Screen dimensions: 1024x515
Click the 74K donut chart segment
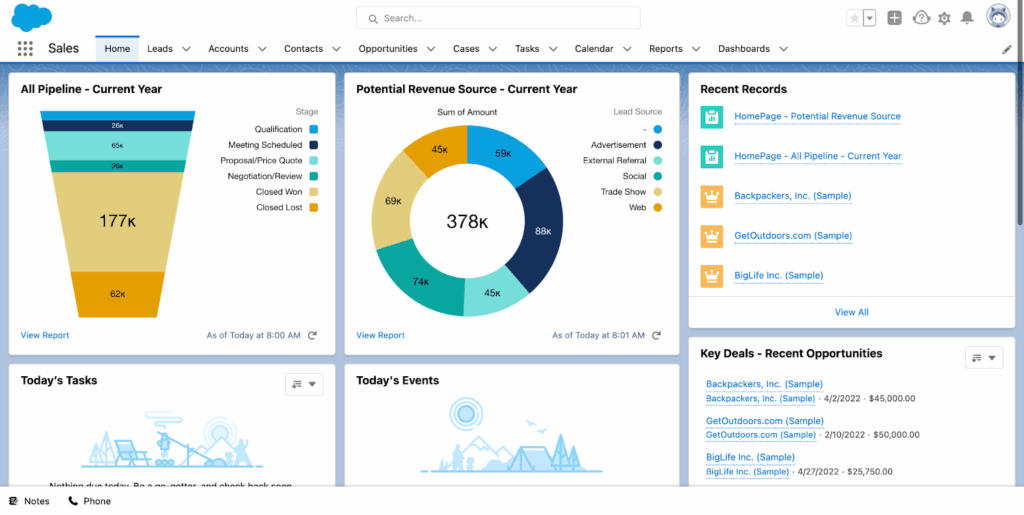click(x=421, y=281)
